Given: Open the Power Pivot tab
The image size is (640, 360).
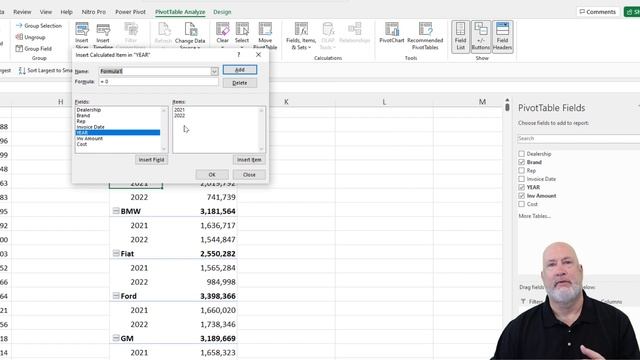Looking at the screenshot, I should point(130,12).
